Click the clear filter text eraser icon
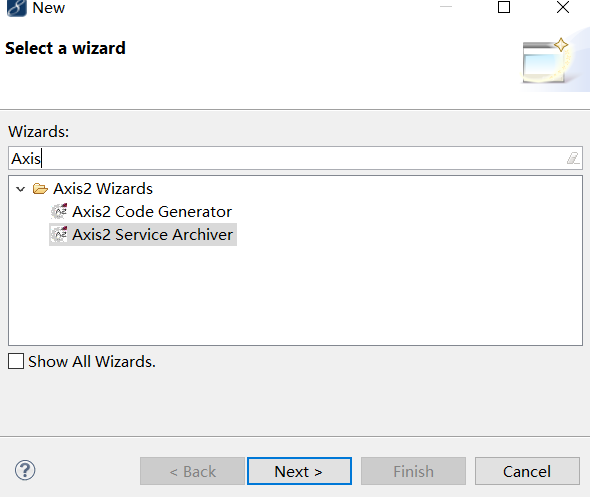Screen dimensions: 590x497 coord(573,158)
